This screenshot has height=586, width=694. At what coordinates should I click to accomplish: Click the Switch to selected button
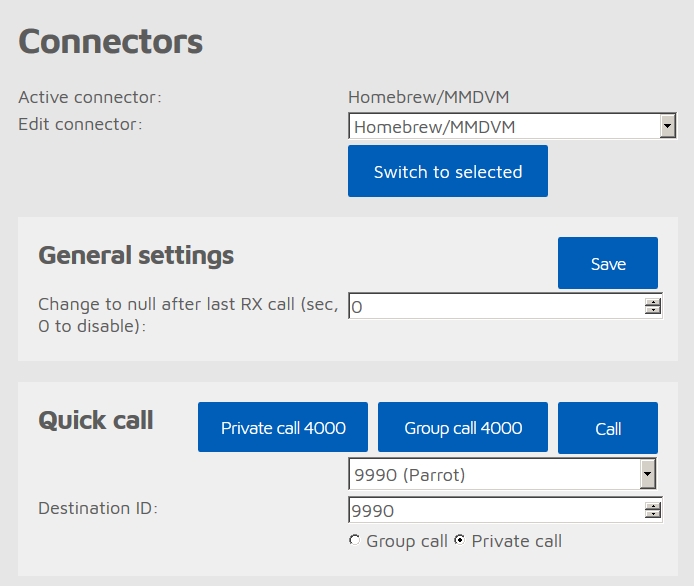[x=447, y=171]
